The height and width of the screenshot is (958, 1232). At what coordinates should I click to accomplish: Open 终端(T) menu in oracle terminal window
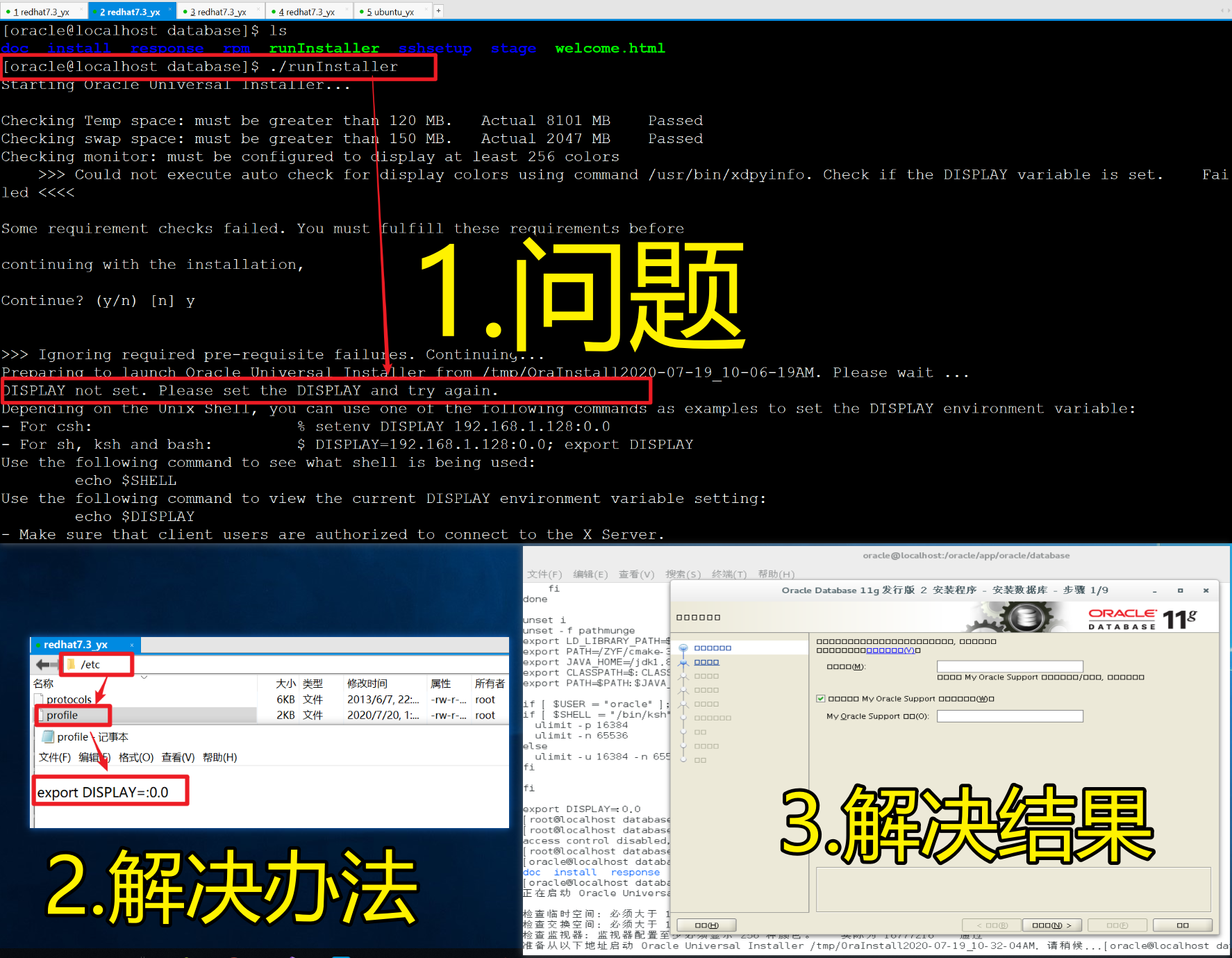(729, 574)
